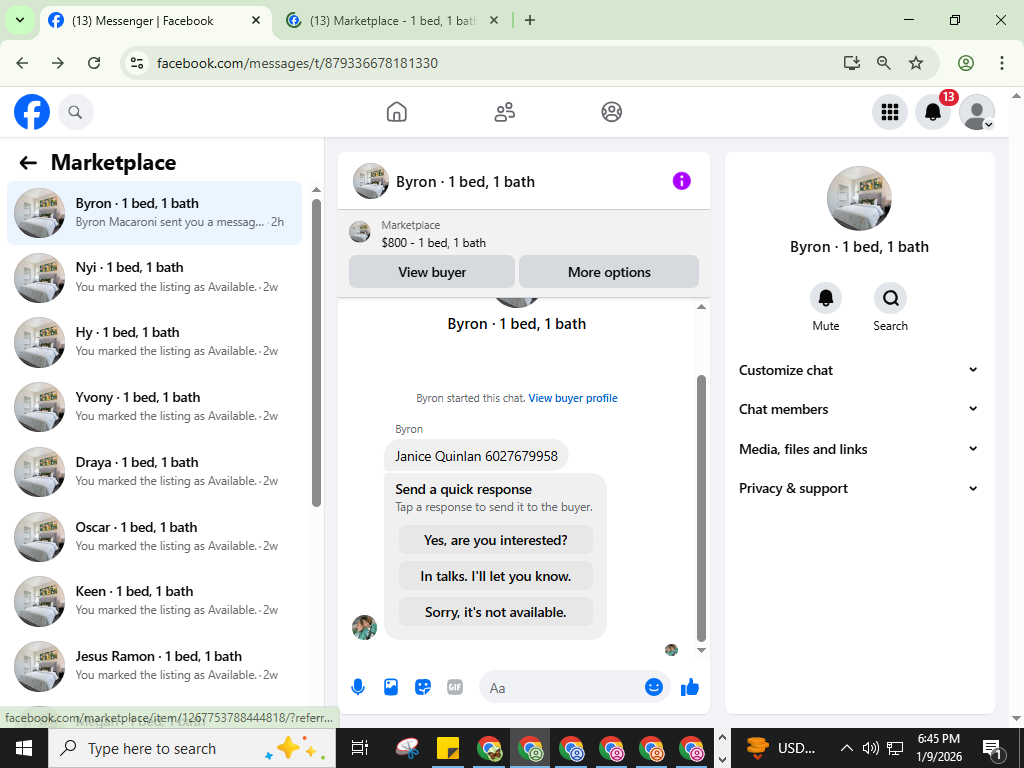Open Chrome profile icon

click(x=966, y=63)
